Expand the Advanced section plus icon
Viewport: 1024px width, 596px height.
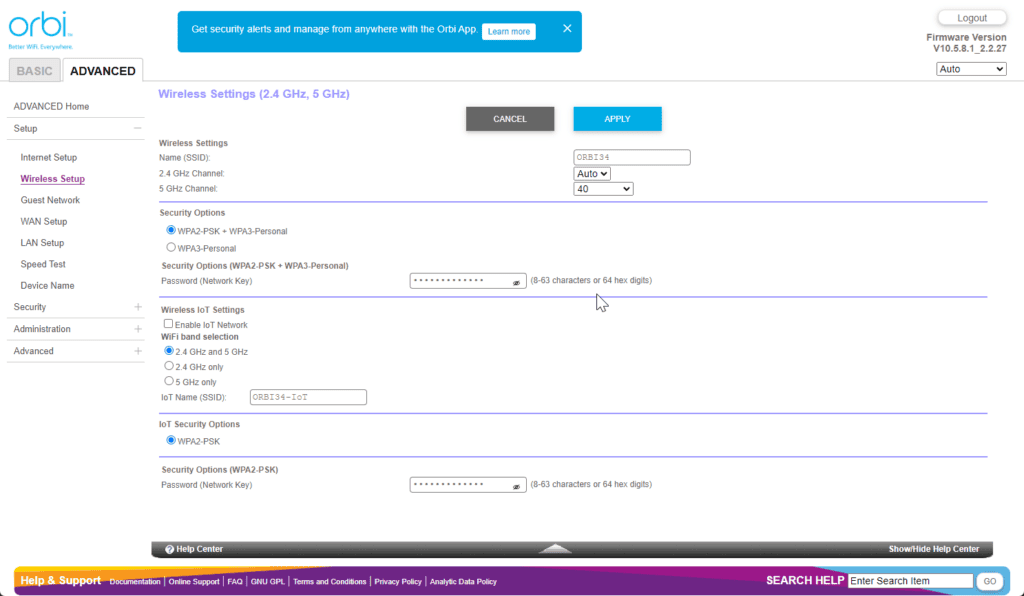pyautogui.click(x=137, y=351)
